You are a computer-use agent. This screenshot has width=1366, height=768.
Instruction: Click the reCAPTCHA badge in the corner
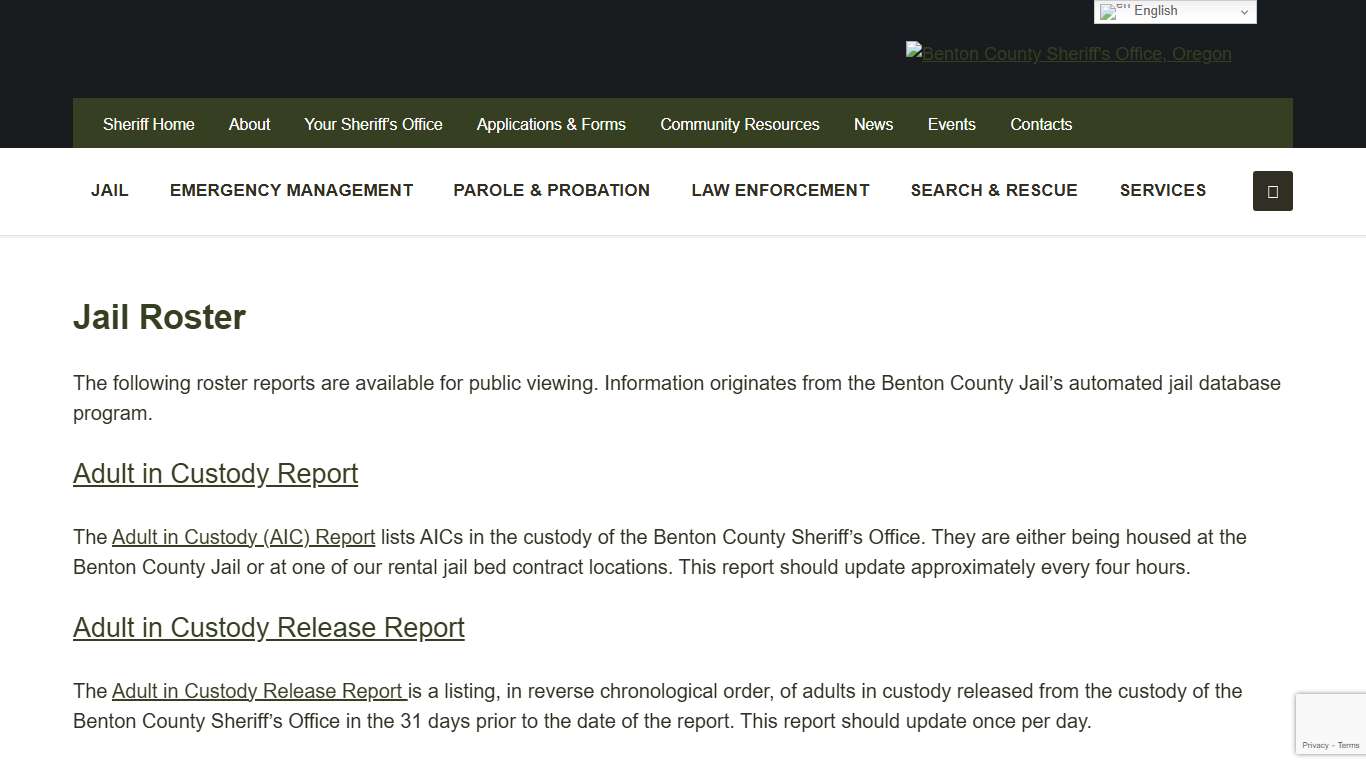(1331, 723)
